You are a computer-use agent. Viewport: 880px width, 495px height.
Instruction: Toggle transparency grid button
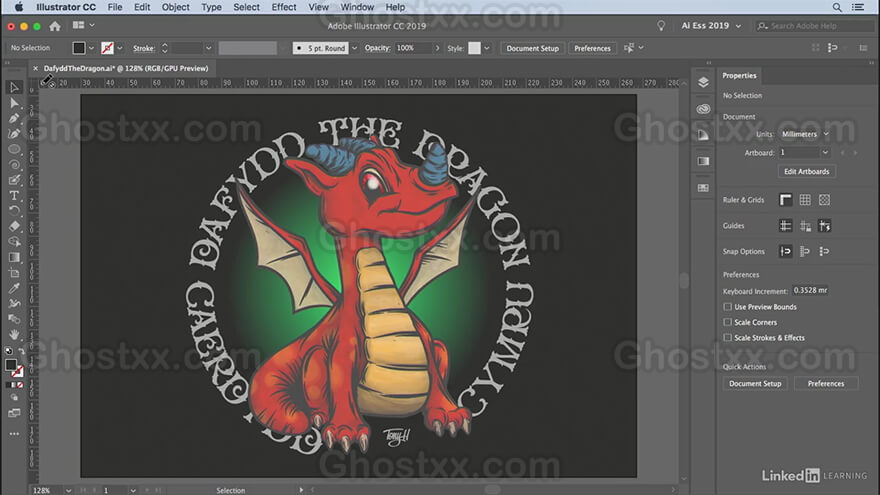point(824,200)
